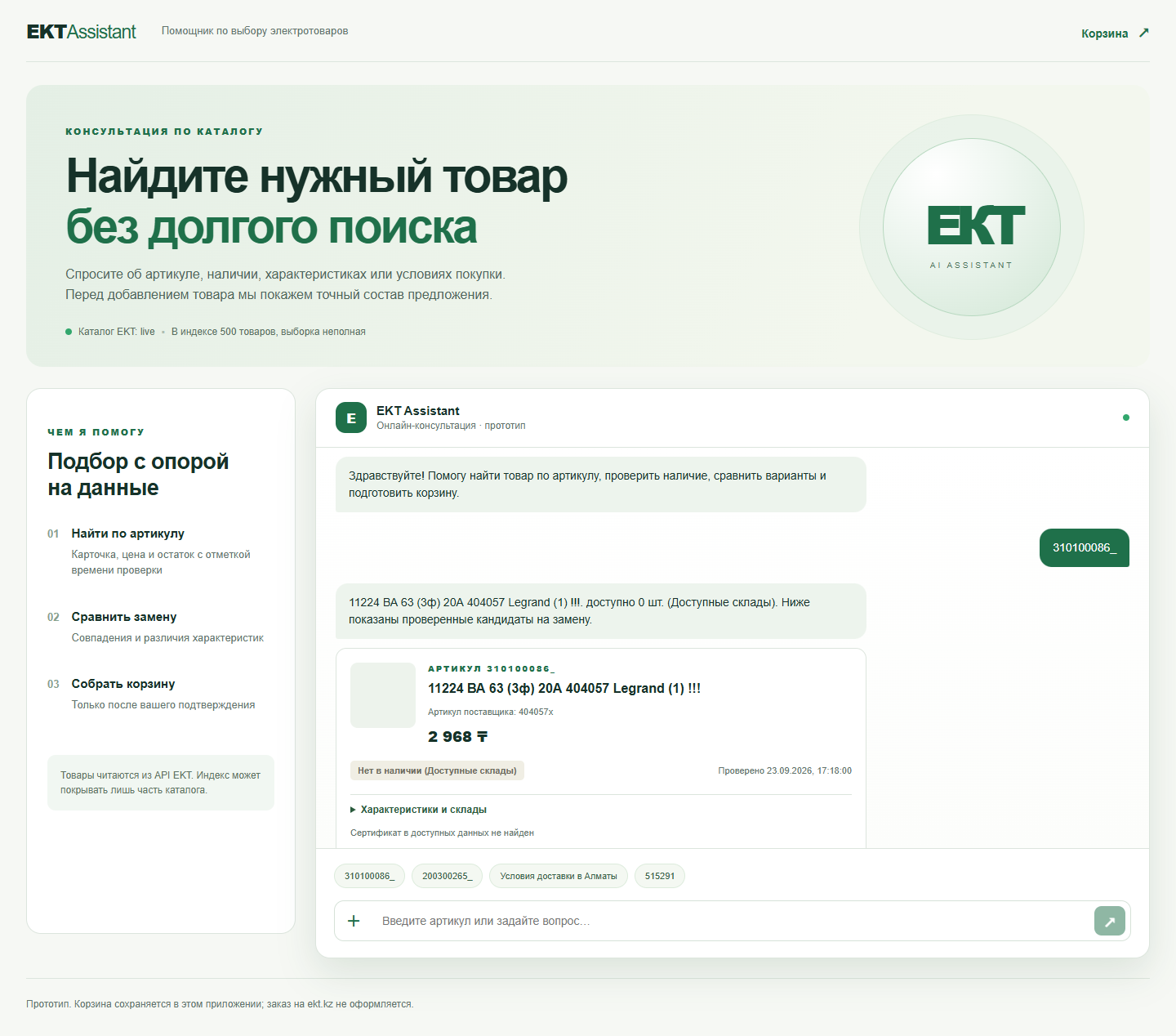Click the assistant reply 'доступно 0 шт.' message
This screenshot has height=1036, width=1176.
pos(601,611)
